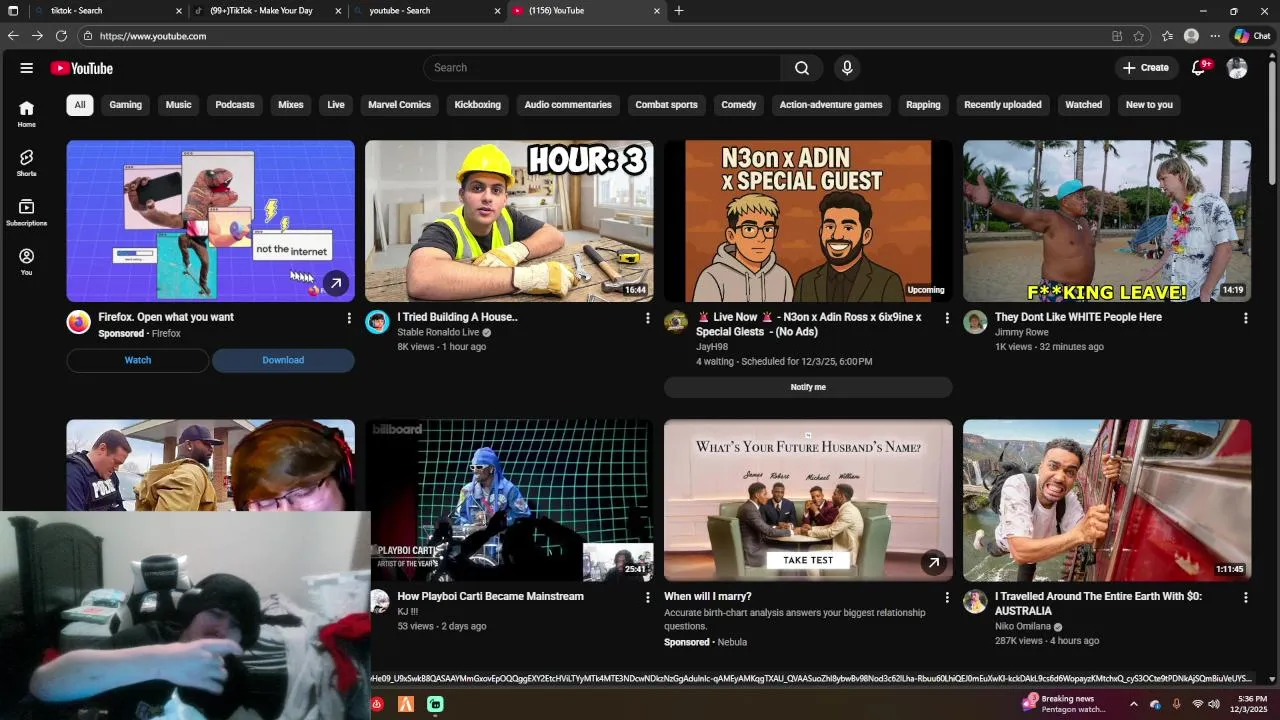Click the Firefox ad avatar
This screenshot has height=720, width=1280.
tap(78, 322)
